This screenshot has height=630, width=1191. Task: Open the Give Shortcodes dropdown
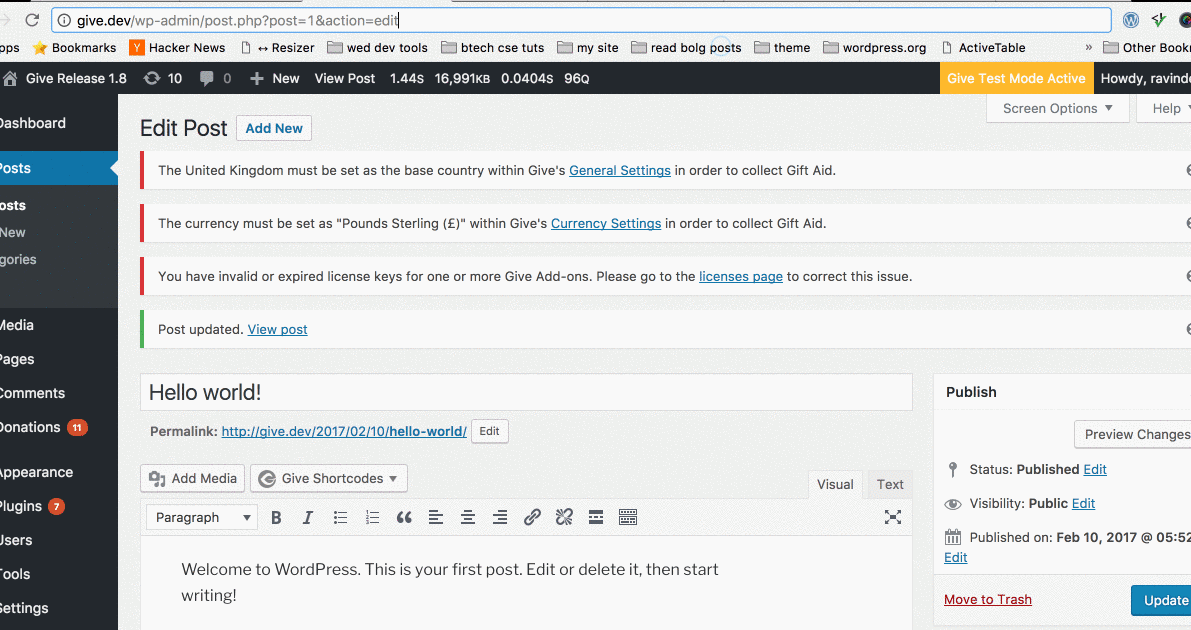pyautogui.click(x=328, y=478)
